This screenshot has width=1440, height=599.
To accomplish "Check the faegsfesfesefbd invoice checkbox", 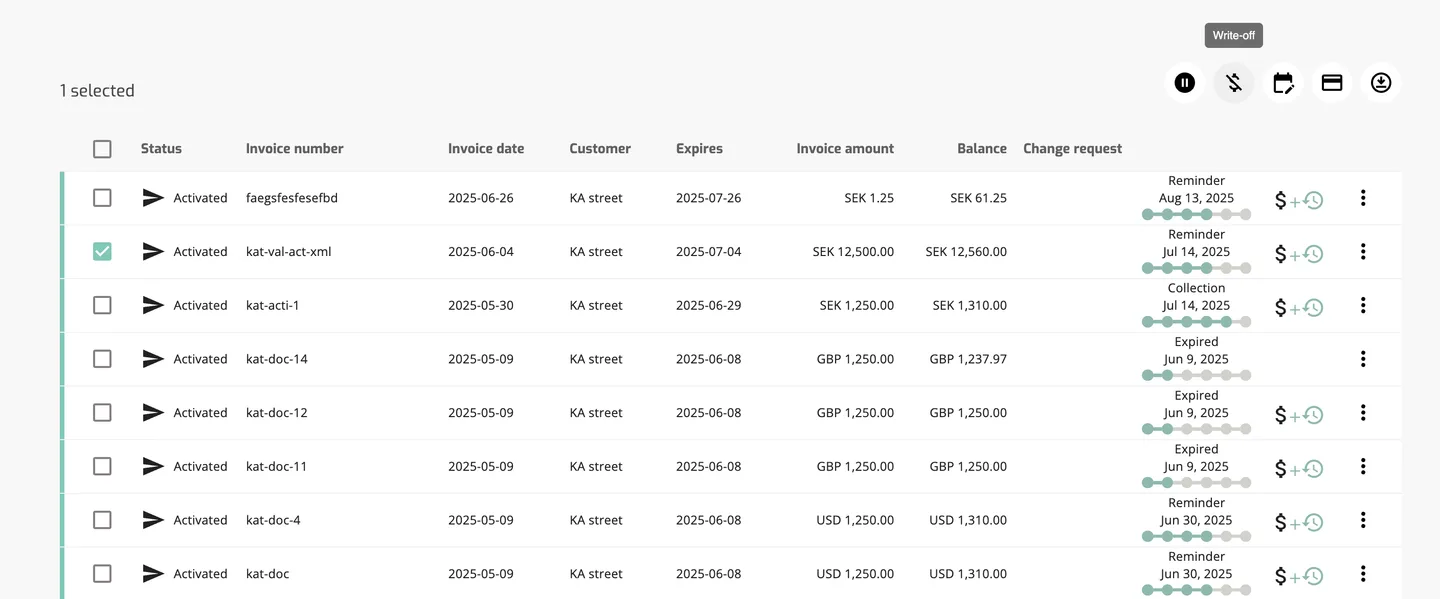I will [x=102, y=198].
